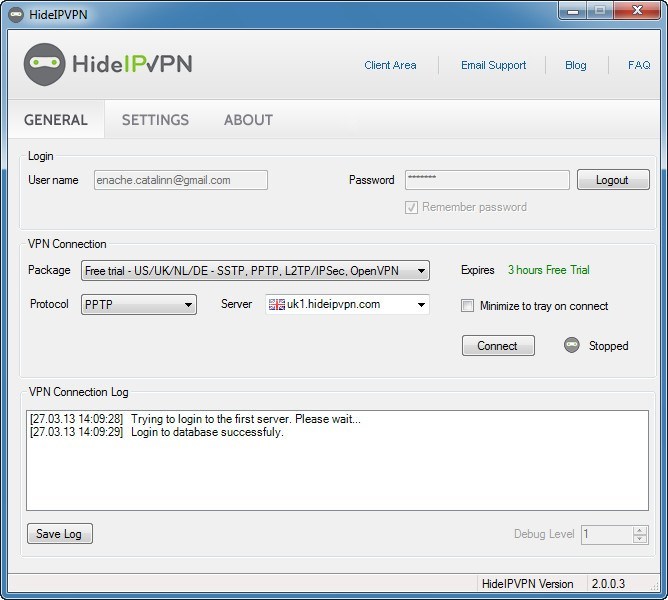
Task: Open the FAQ link
Action: pyautogui.click(x=639, y=65)
